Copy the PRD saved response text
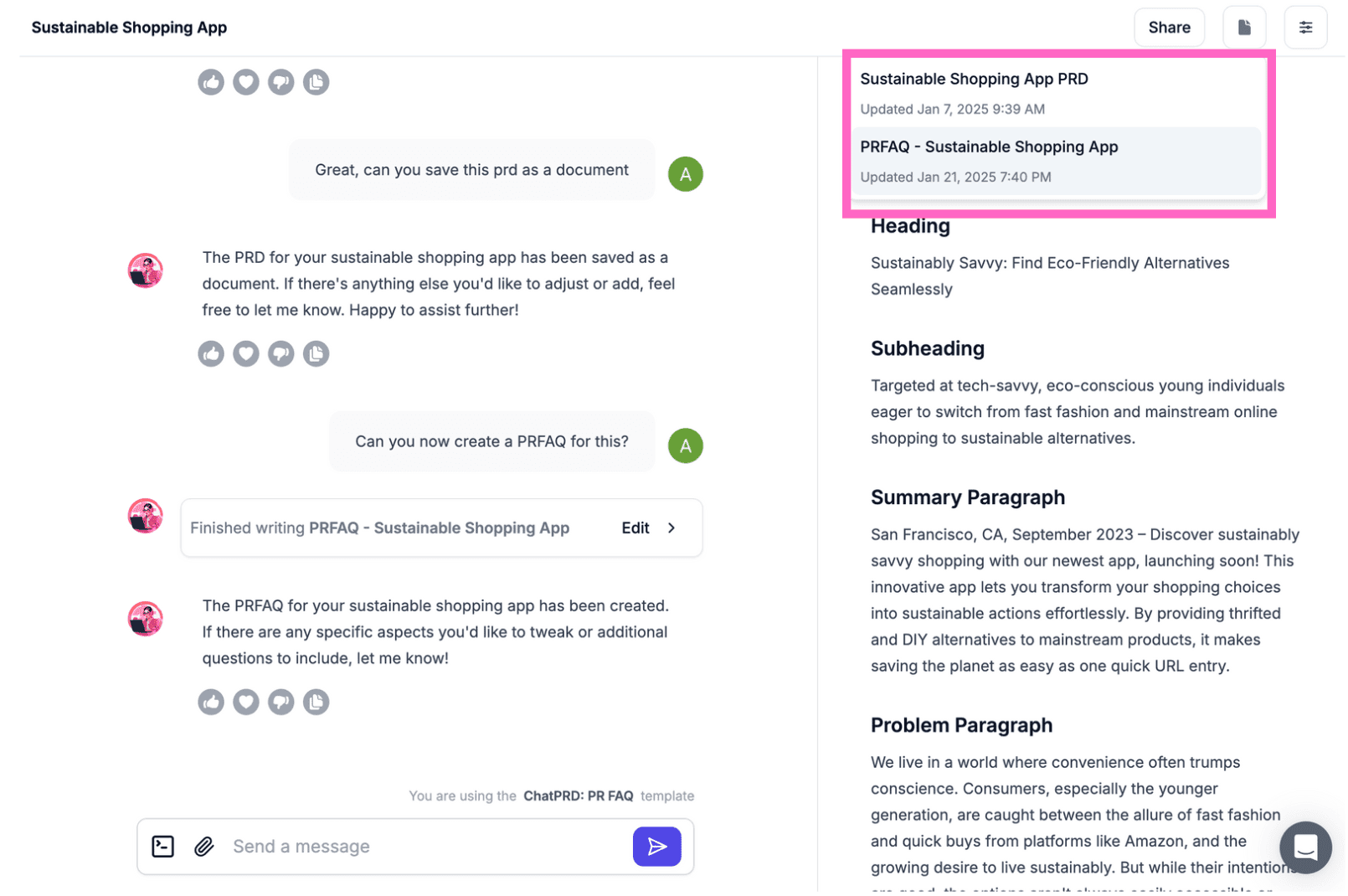The width and height of the screenshot is (1348, 896). [x=316, y=354]
